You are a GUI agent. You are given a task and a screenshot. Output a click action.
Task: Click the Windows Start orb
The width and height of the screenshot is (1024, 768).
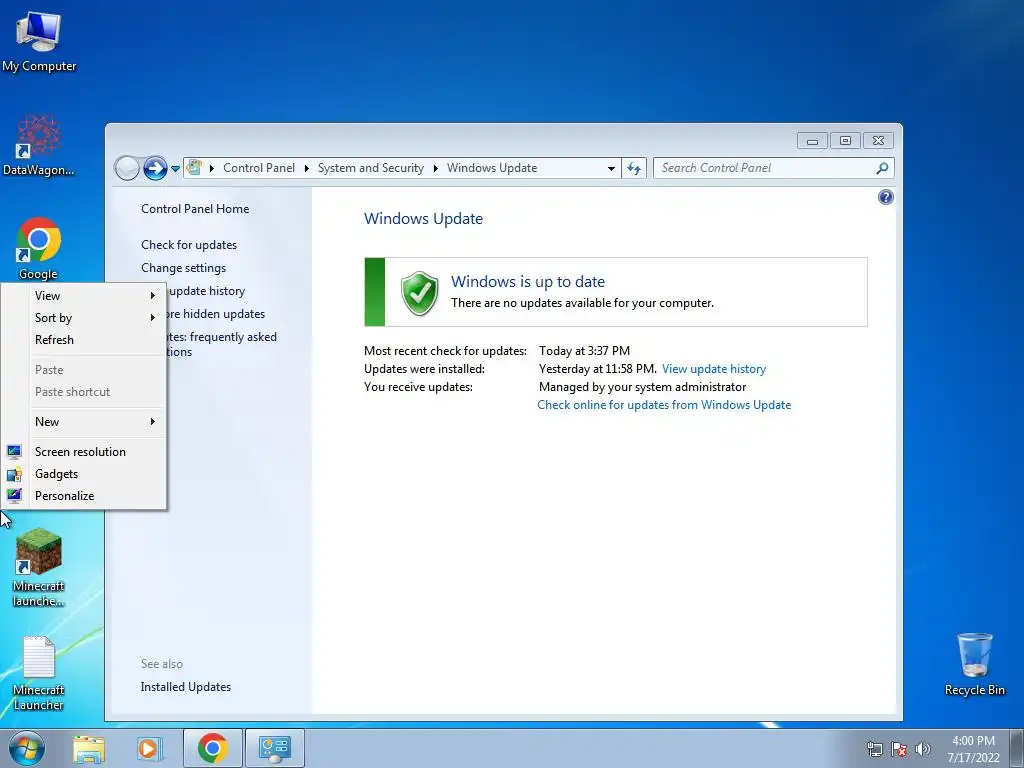coord(27,748)
